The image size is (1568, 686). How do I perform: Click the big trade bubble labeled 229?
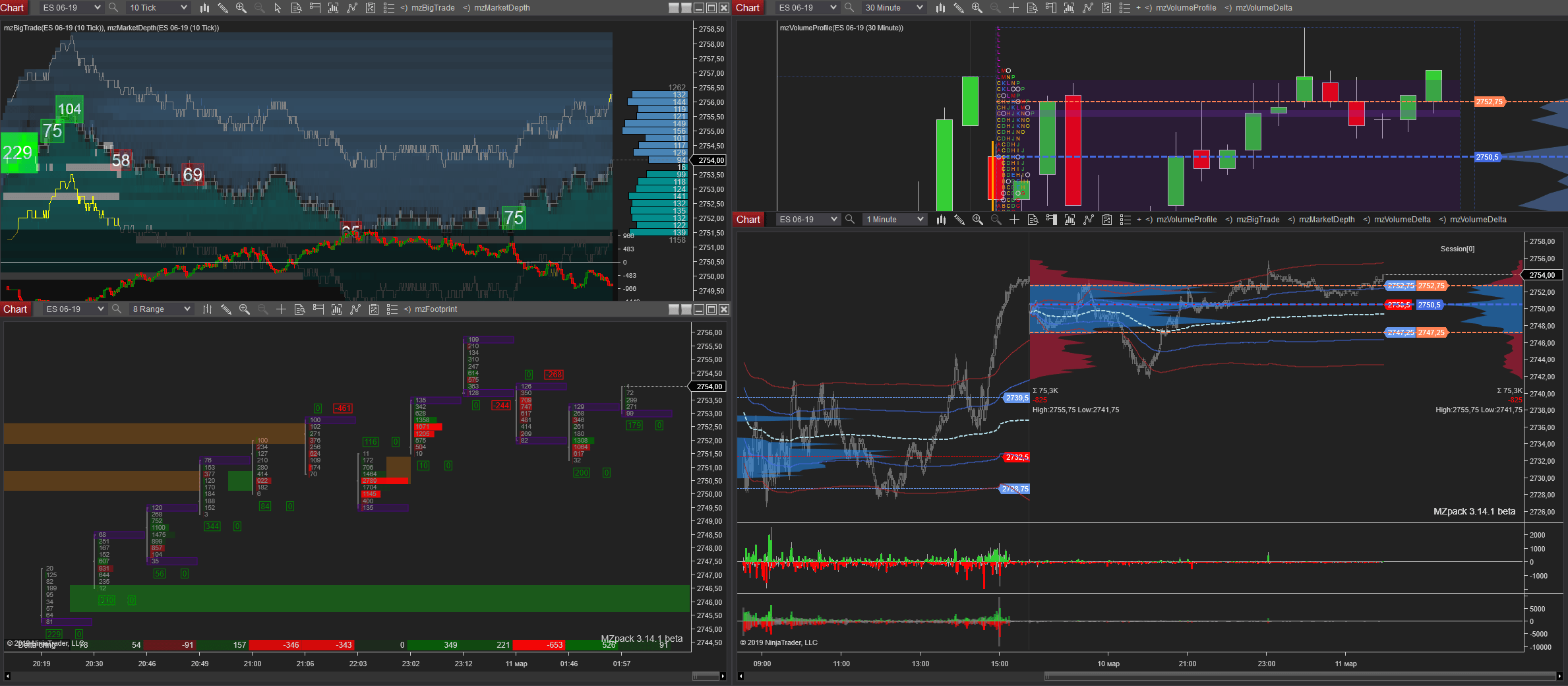pyautogui.click(x=18, y=153)
